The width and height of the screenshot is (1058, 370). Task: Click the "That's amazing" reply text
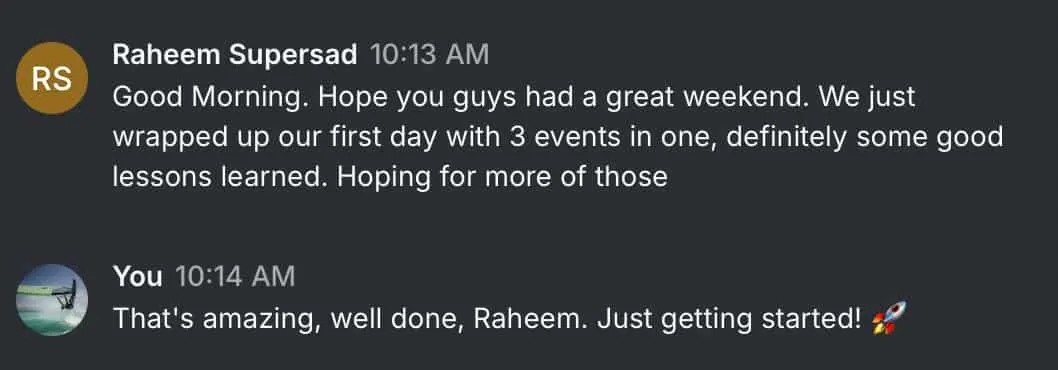pos(216,319)
